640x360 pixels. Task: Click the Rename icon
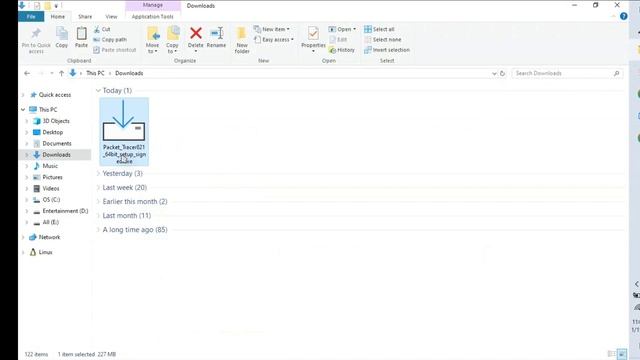point(216,33)
